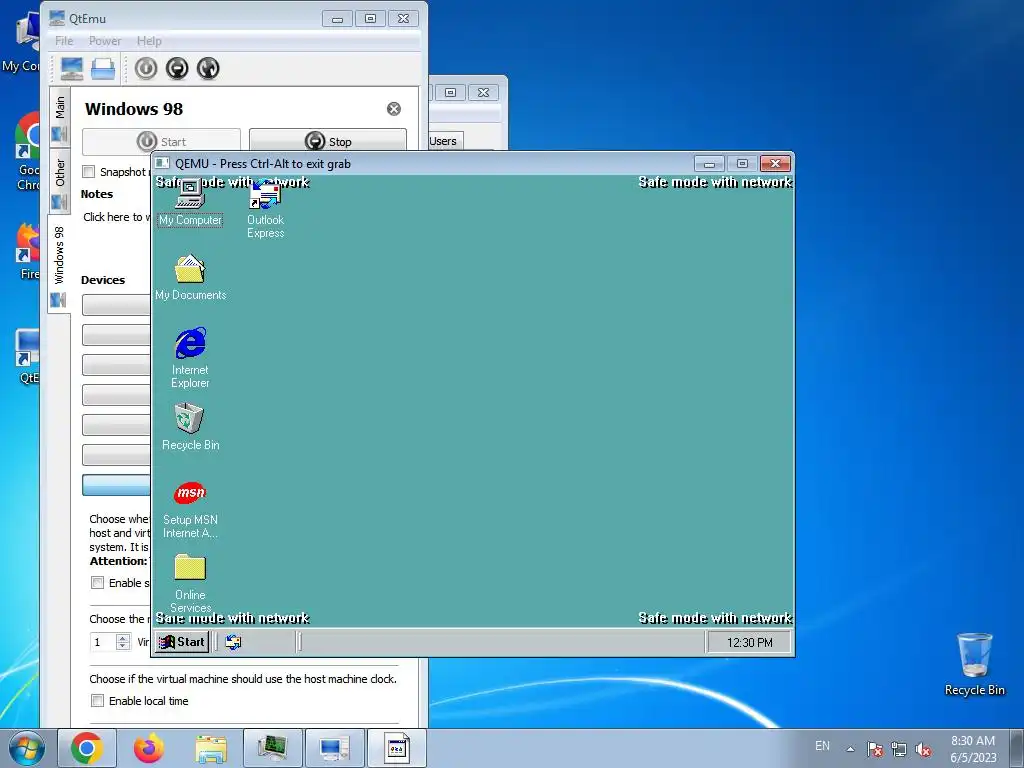Open QtEmu desktop shortcut

pos(28,356)
